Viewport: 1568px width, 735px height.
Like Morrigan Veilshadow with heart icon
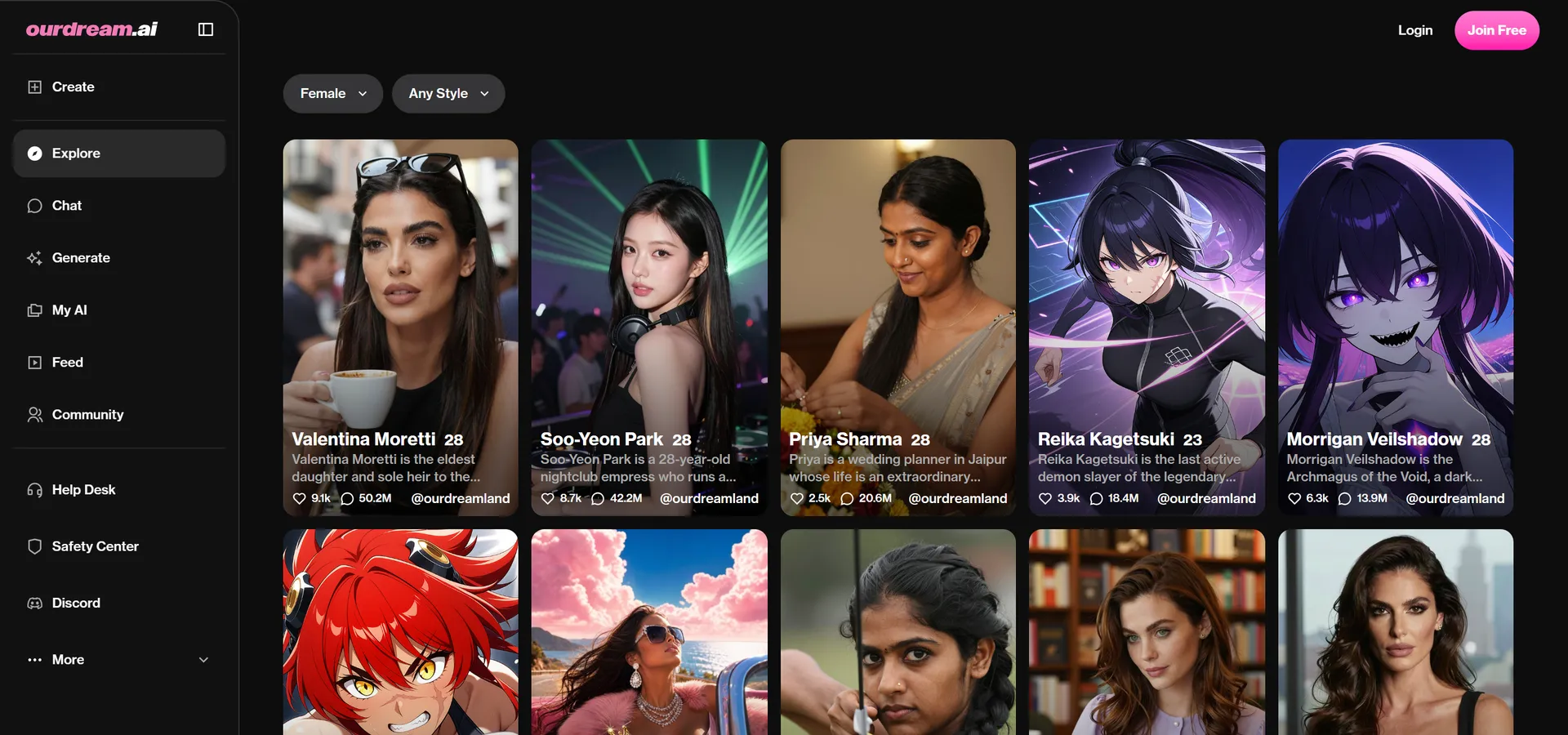(x=1294, y=498)
